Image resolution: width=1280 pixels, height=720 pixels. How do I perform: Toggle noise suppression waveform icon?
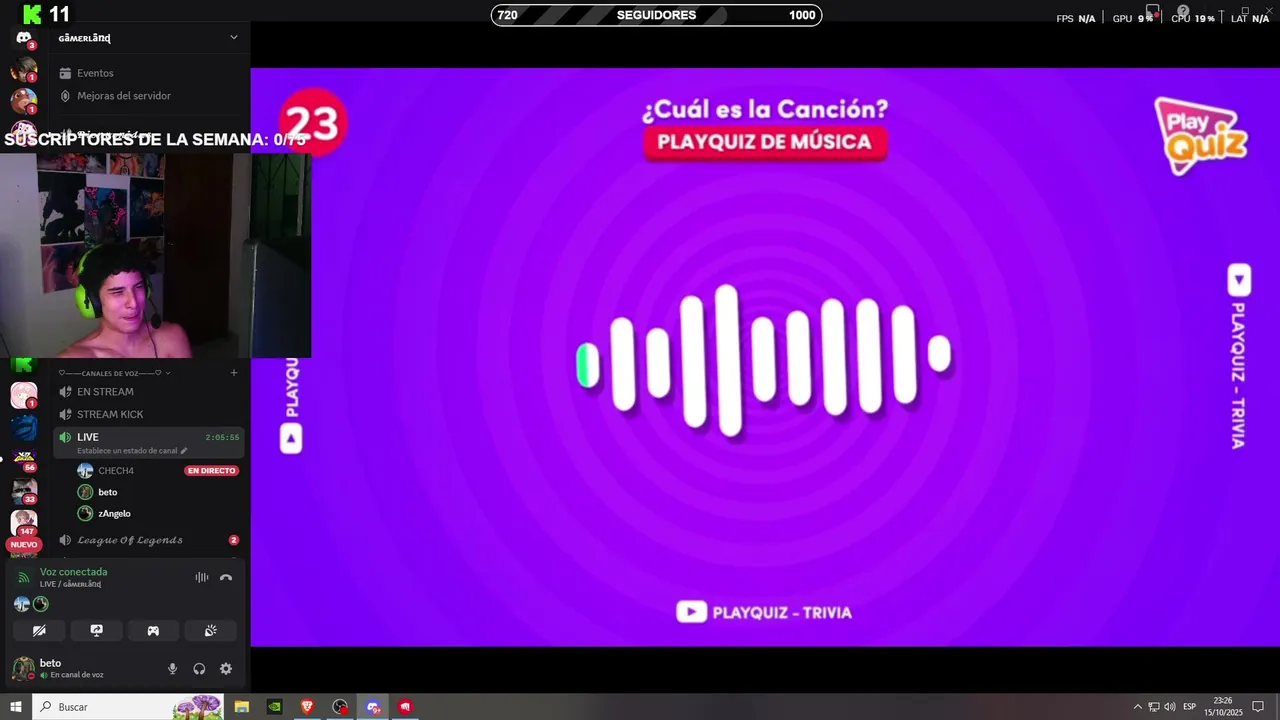coord(202,577)
